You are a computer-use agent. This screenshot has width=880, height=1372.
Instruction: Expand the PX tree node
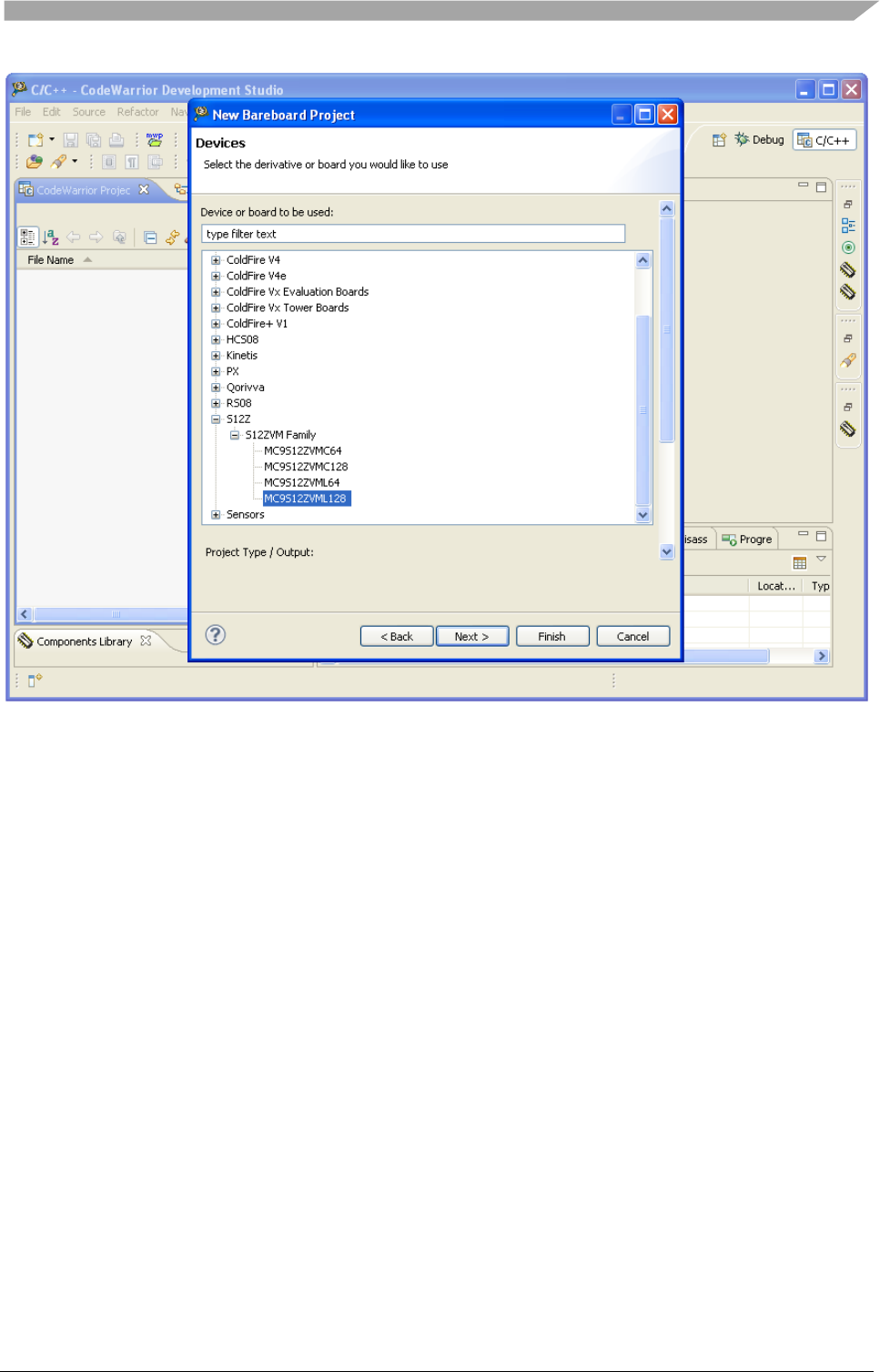tap(216, 371)
